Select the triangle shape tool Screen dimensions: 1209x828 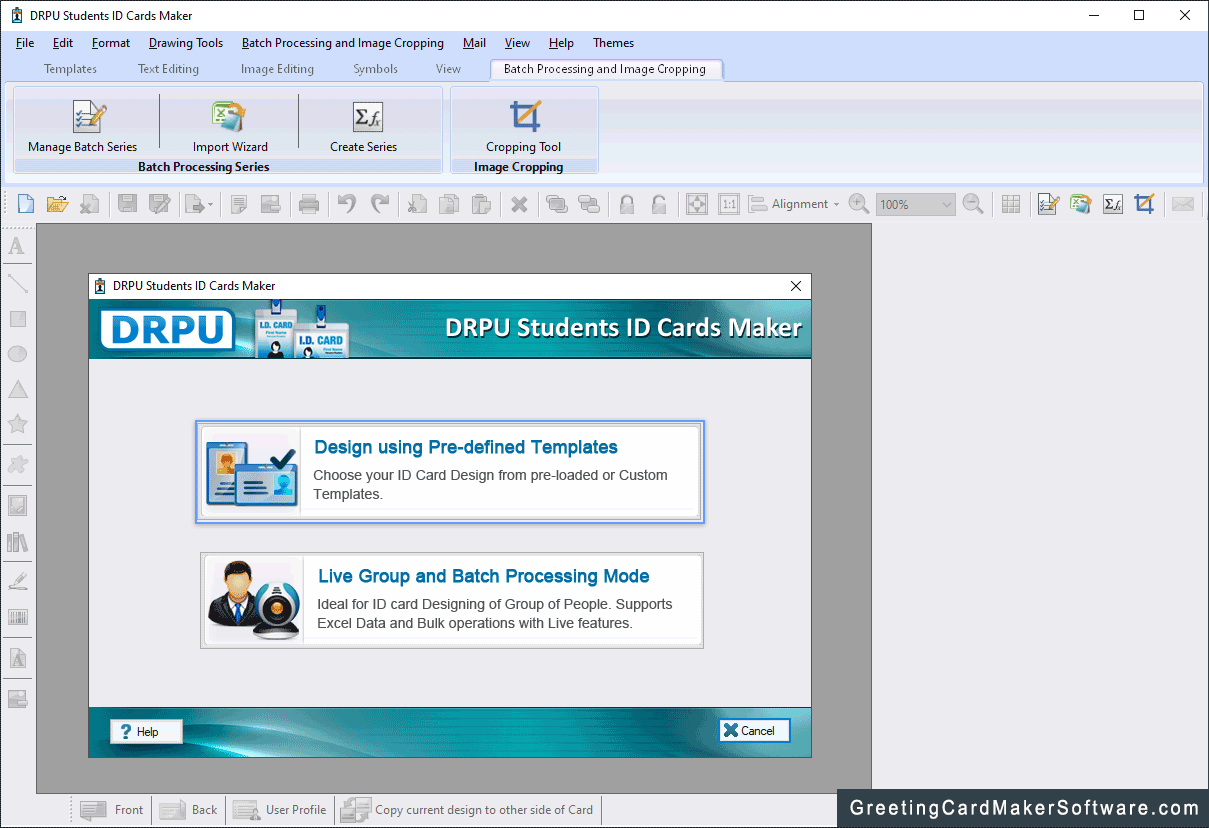click(x=17, y=389)
